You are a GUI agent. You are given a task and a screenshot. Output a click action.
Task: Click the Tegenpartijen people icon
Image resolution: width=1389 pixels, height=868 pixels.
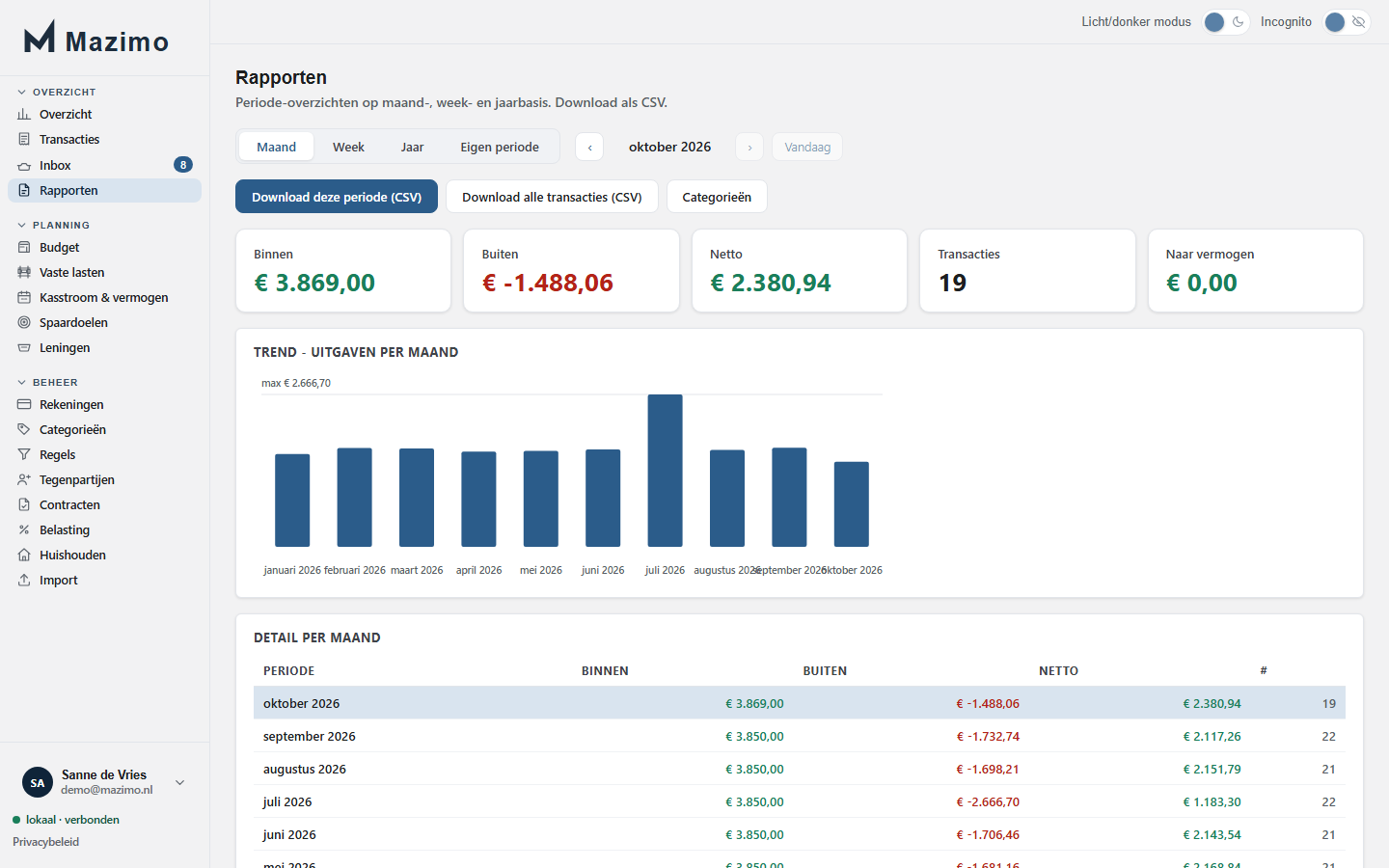click(x=24, y=480)
